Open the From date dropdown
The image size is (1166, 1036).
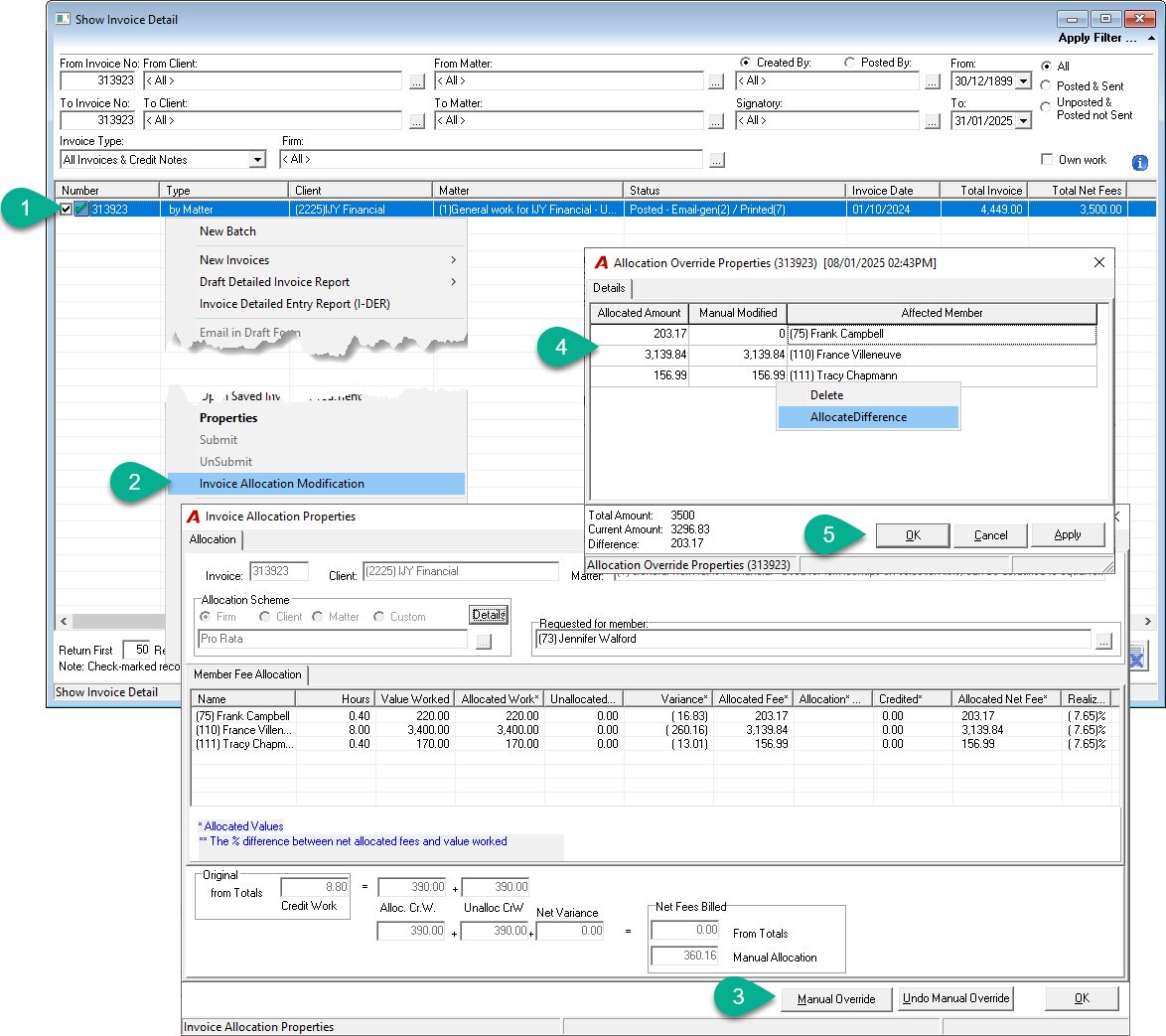point(1024,81)
